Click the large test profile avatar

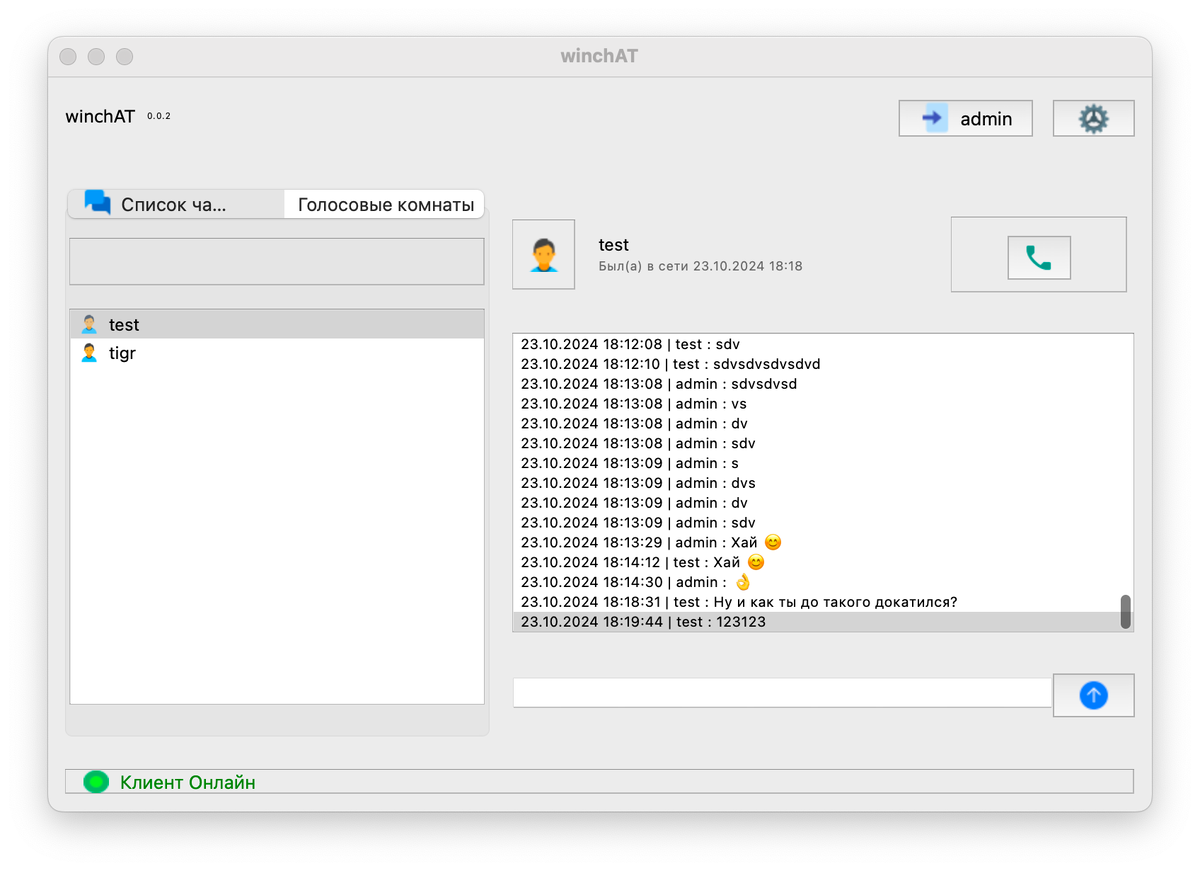pos(543,254)
